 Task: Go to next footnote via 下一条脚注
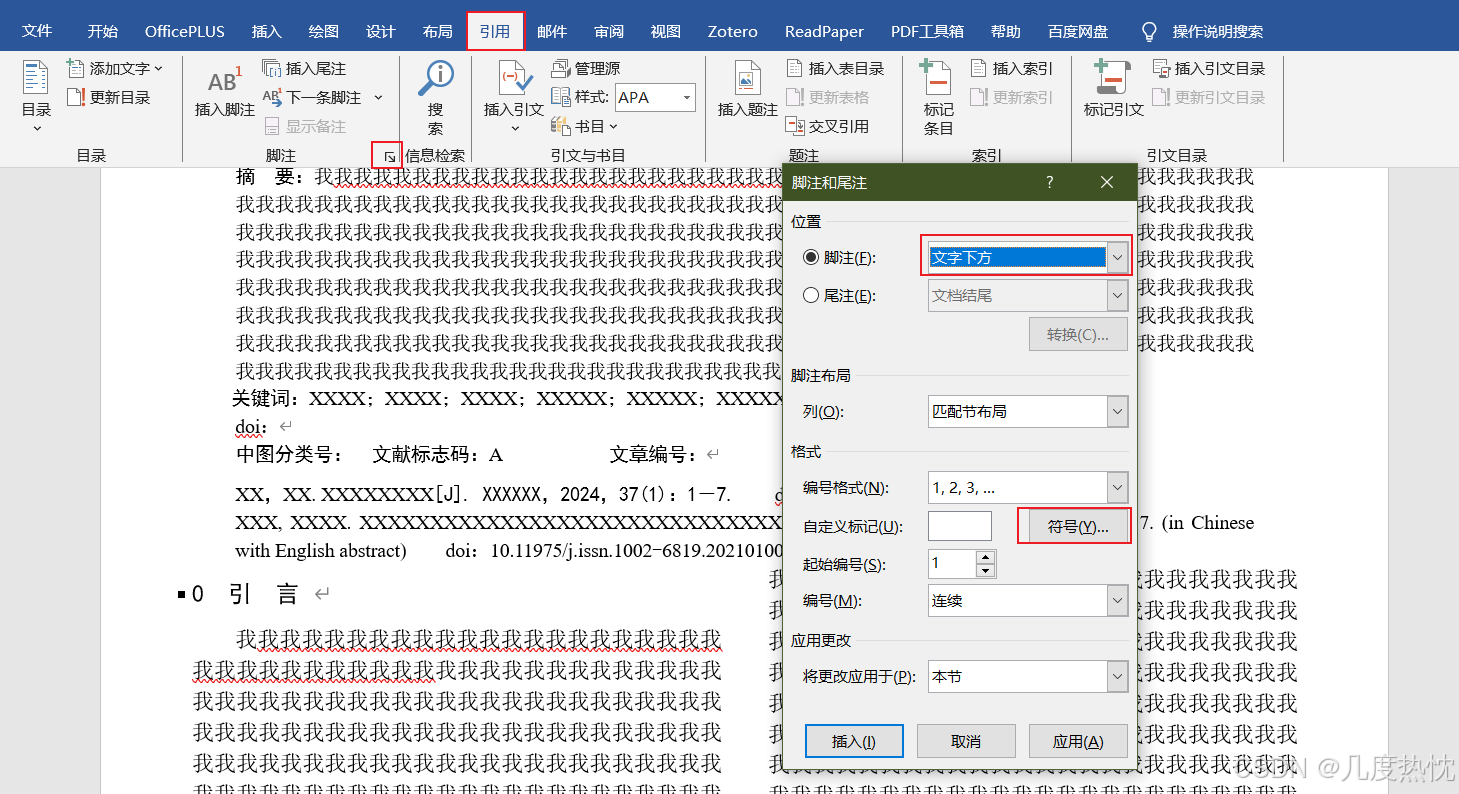[313, 97]
